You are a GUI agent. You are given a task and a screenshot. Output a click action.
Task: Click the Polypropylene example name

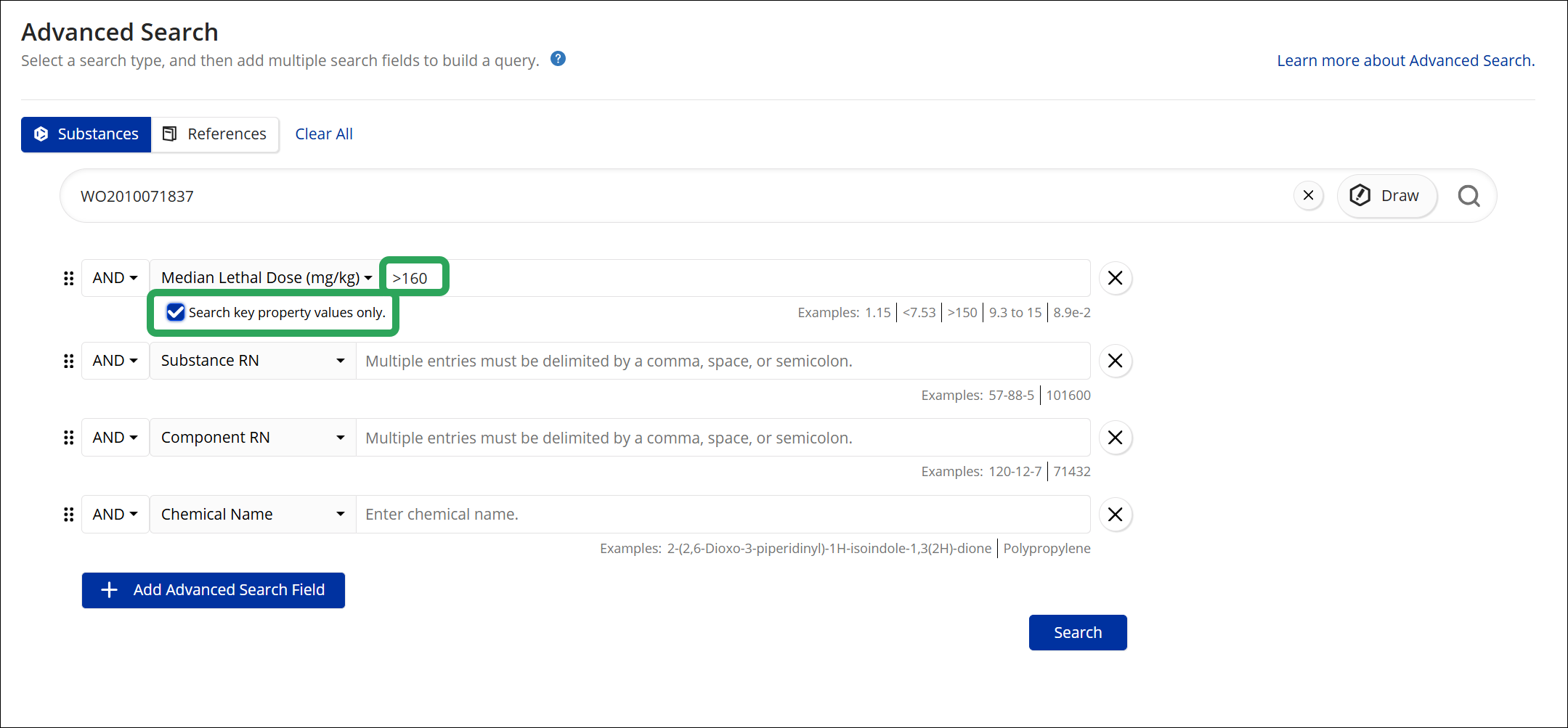point(1047,549)
